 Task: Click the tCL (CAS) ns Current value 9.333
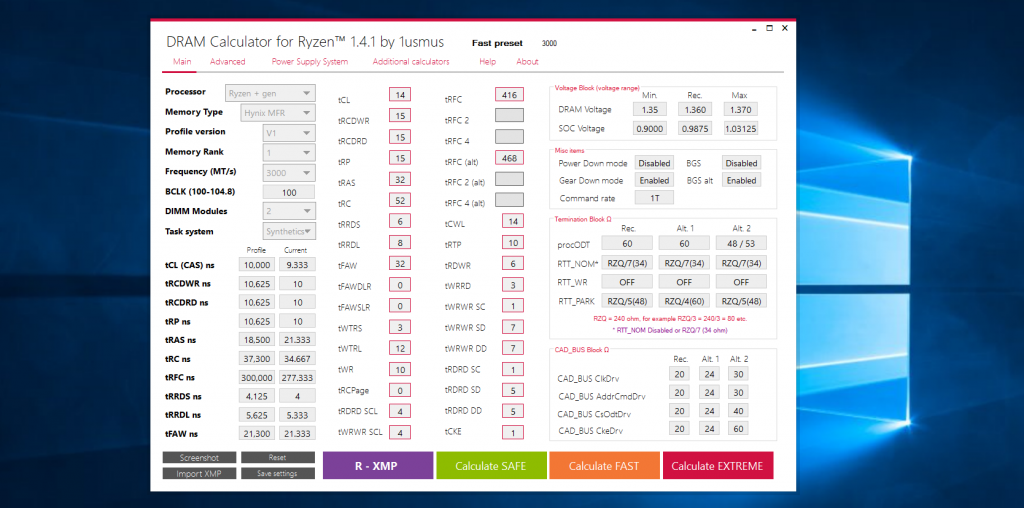pos(297,264)
